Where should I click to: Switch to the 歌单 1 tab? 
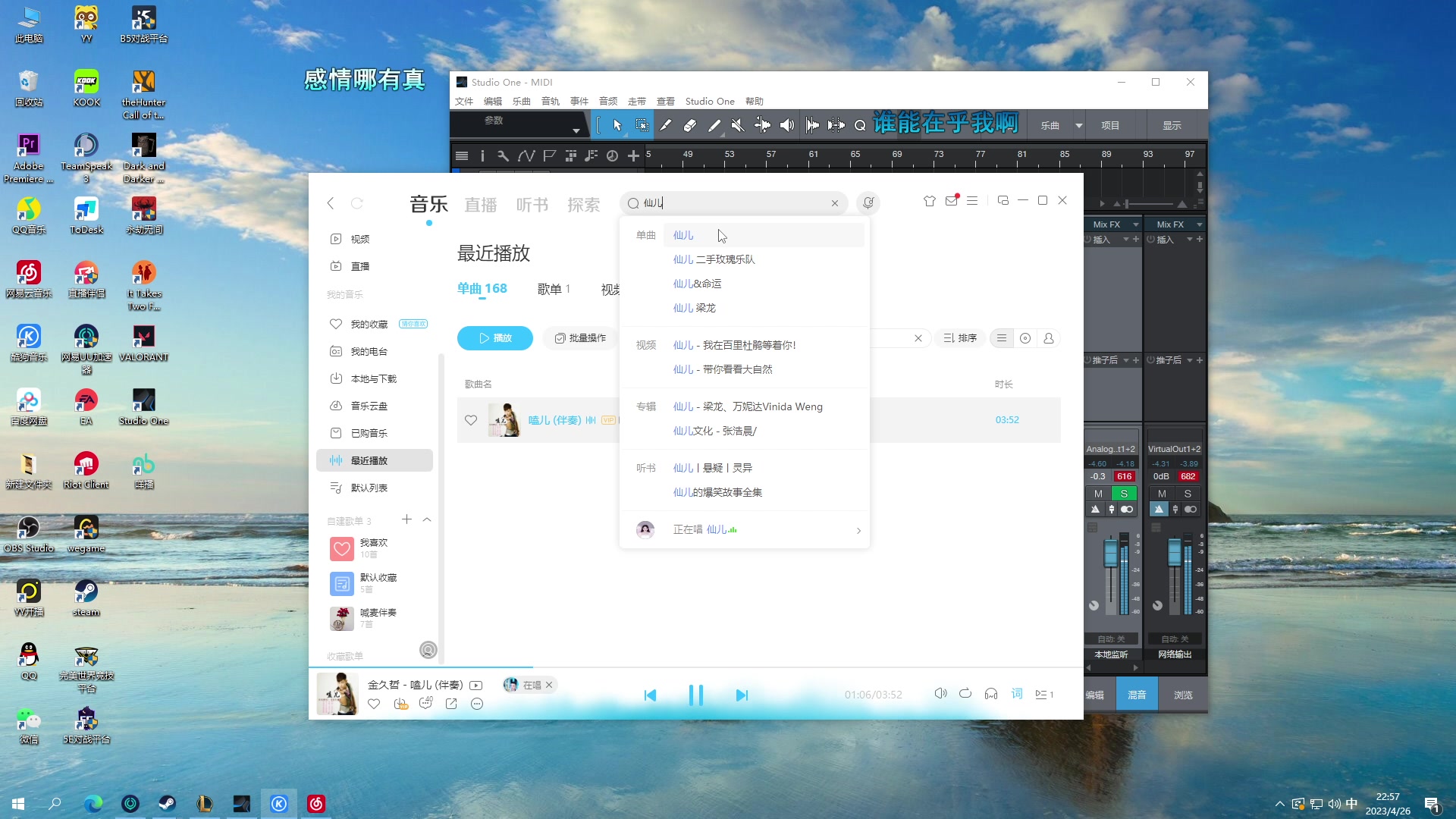point(554,289)
